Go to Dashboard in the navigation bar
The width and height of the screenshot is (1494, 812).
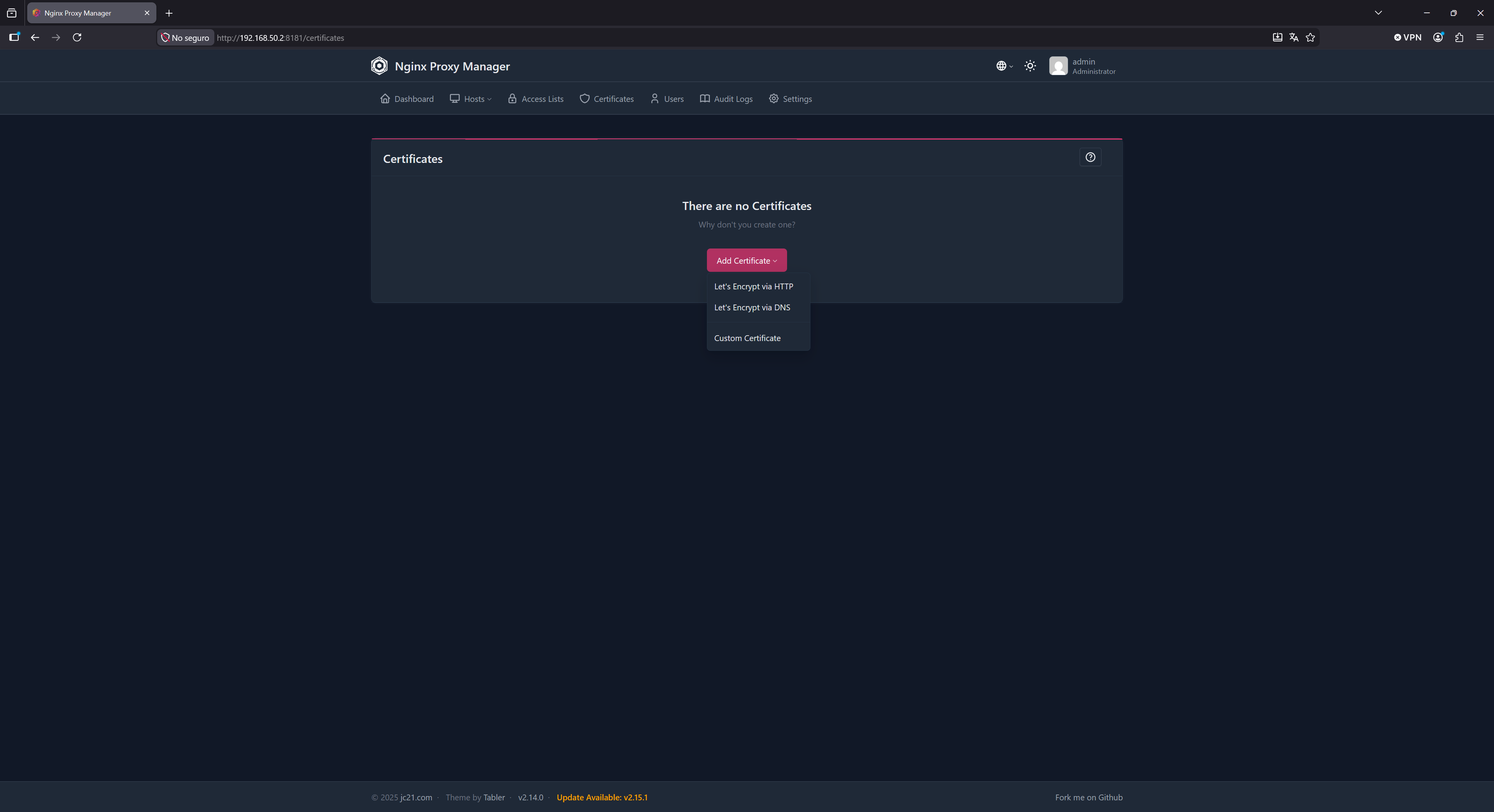point(407,99)
